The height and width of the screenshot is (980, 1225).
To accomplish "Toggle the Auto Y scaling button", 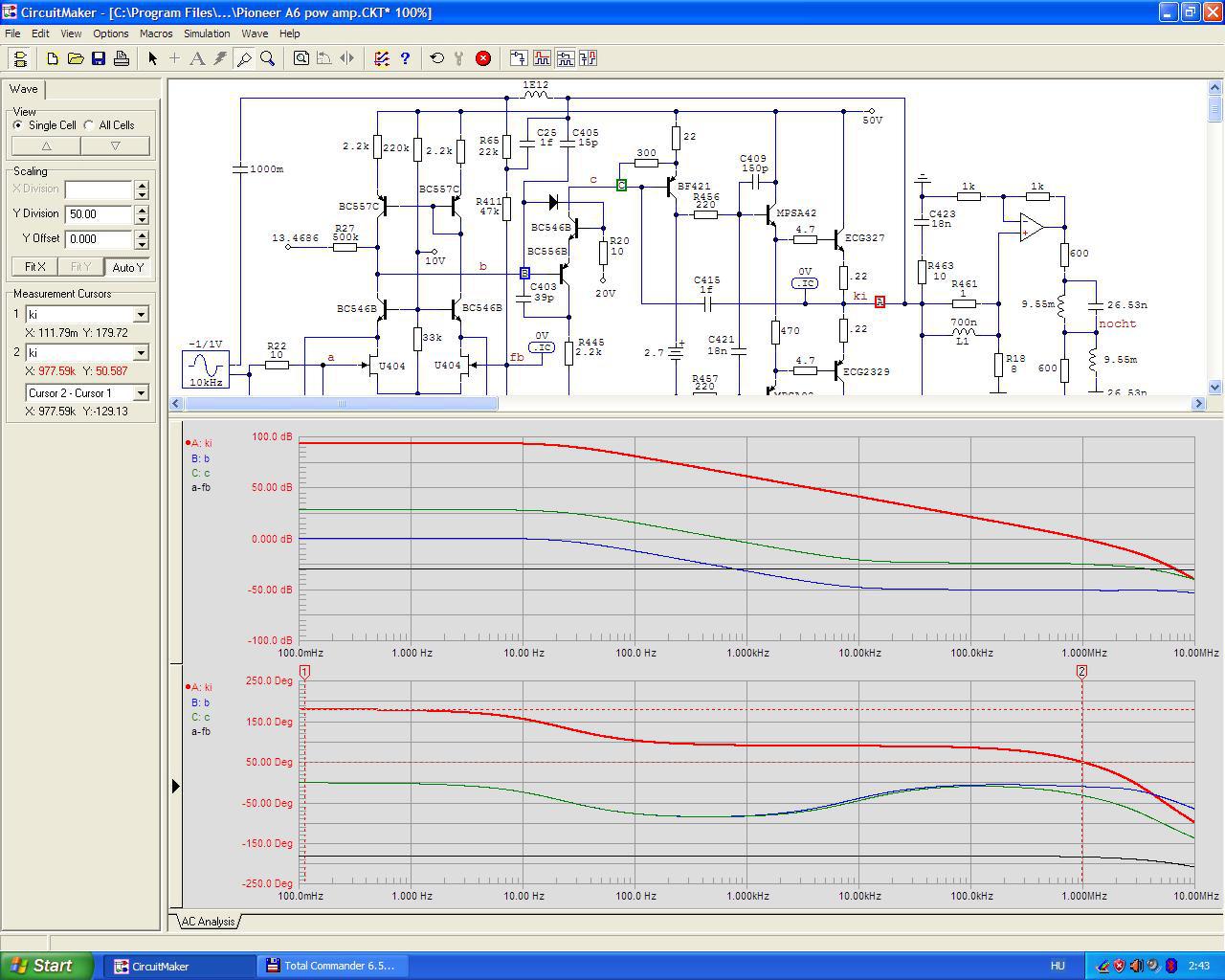I will (127, 267).
